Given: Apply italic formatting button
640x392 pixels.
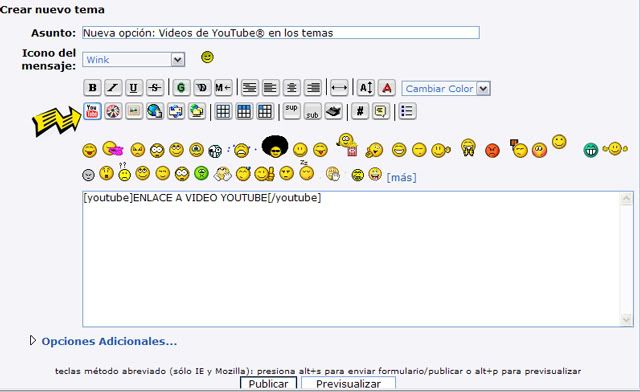Looking at the screenshot, I should [x=113, y=87].
